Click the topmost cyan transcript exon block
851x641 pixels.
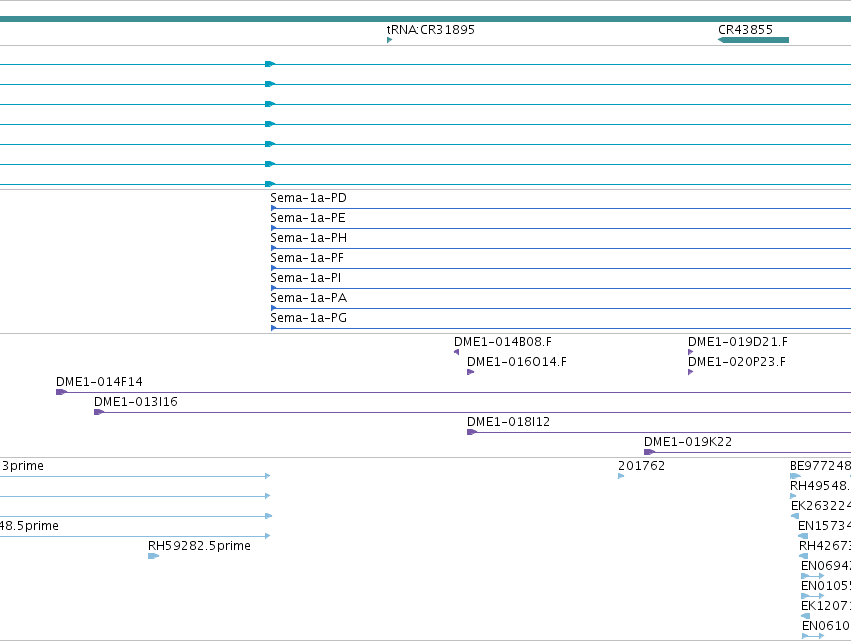click(x=270, y=64)
